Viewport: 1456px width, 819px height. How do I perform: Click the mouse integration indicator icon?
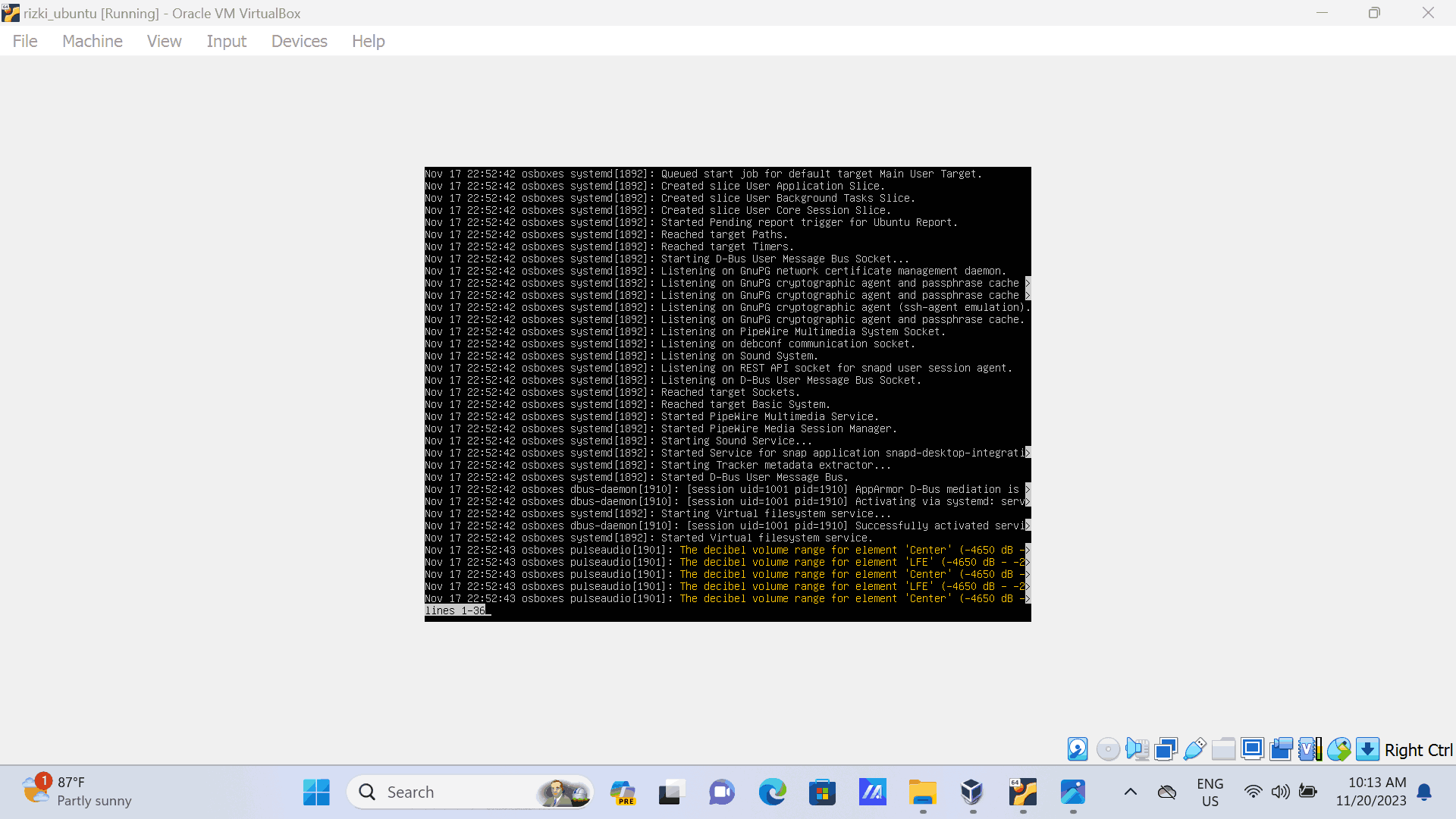pos(1338,749)
